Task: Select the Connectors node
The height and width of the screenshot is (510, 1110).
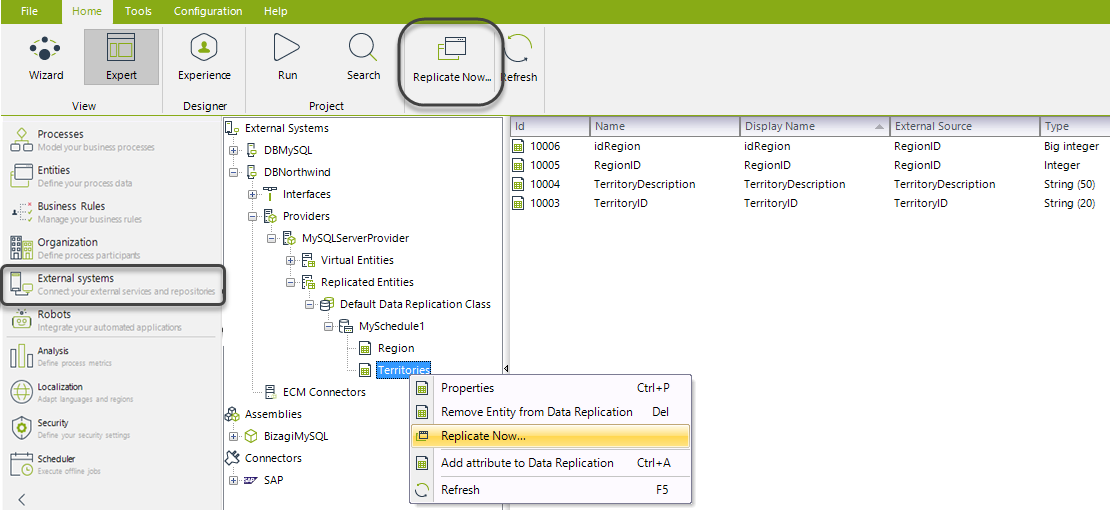Action: point(273,458)
